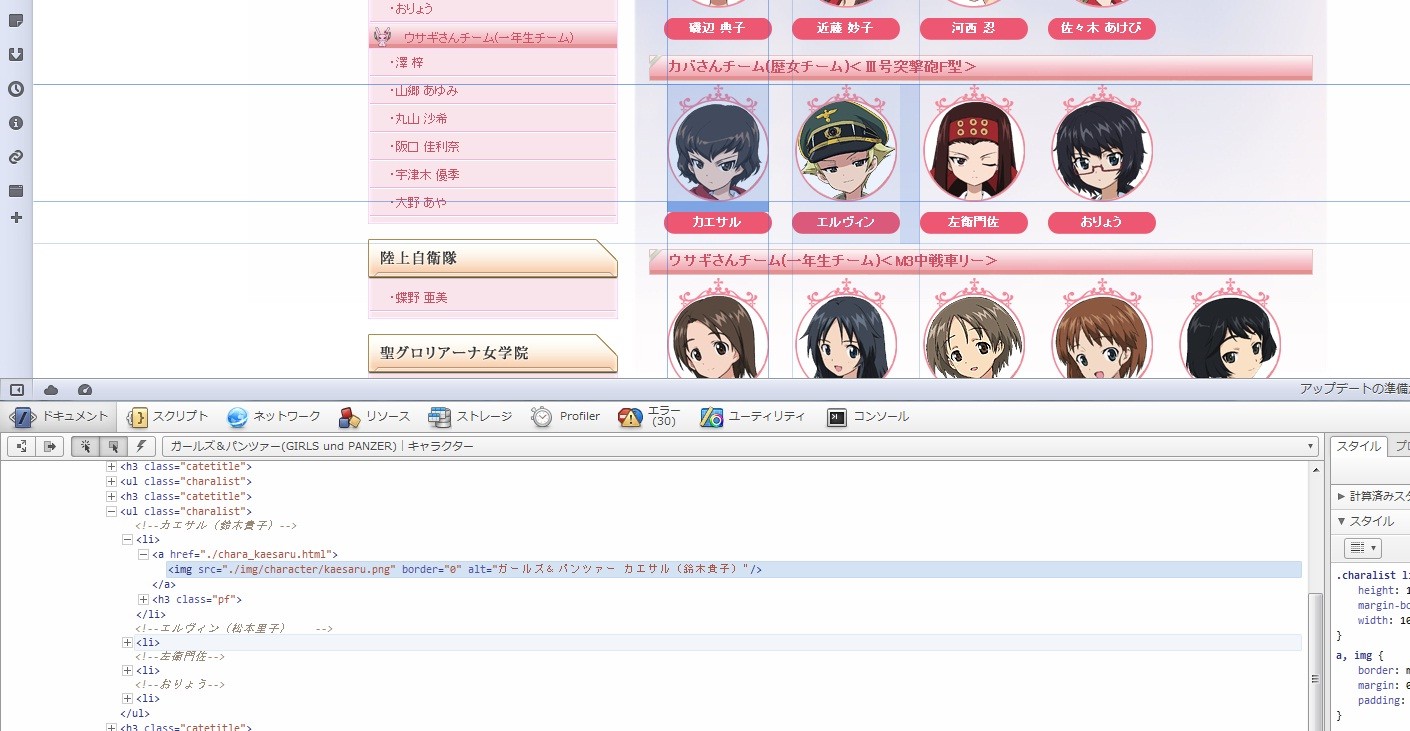
Task: Switch to the ストレージ tab
Action: point(470,417)
